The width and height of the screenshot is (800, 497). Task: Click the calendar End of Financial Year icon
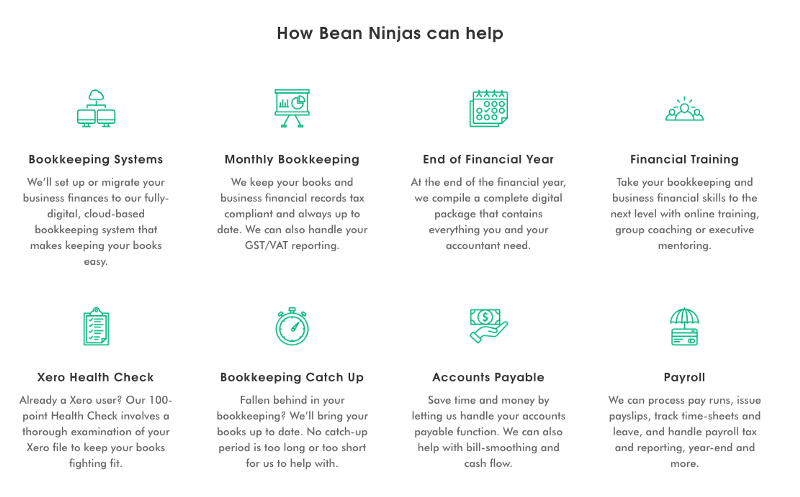point(488,108)
